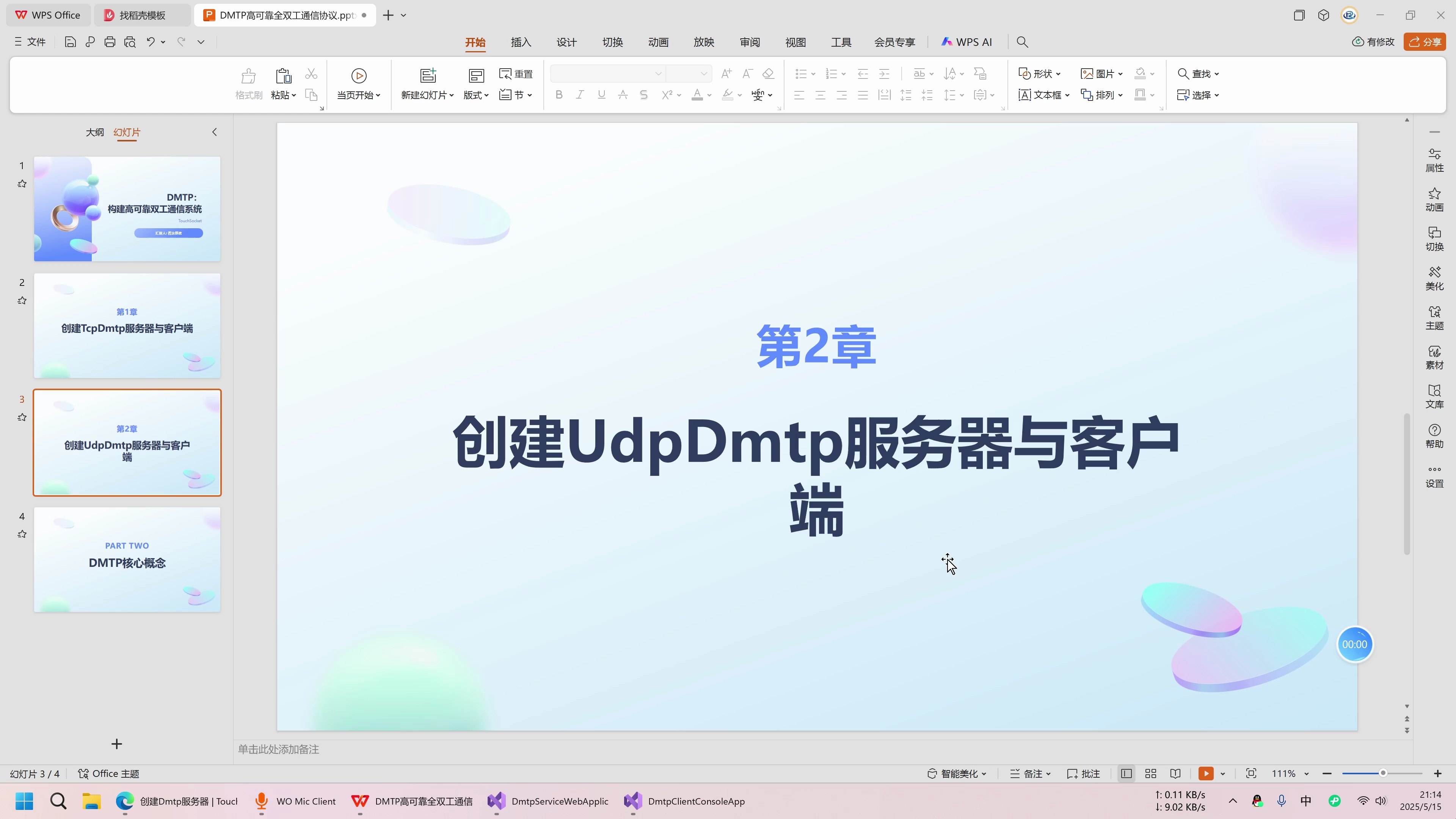Viewport: 1456px width, 819px height.
Task: Insert a new slide with 新建幻灯片
Action: (427, 84)
